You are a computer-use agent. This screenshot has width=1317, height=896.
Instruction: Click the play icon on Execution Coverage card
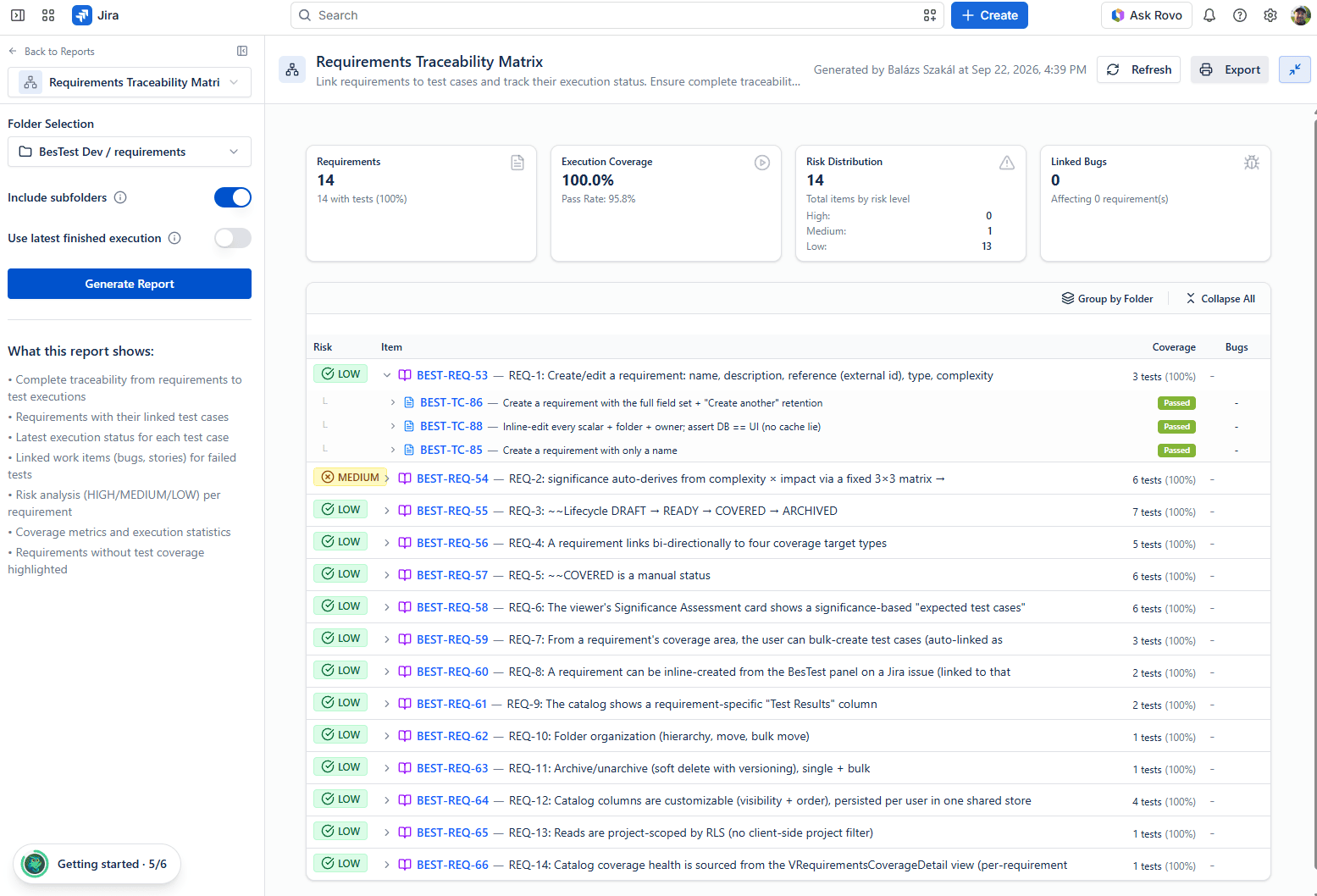762,163
